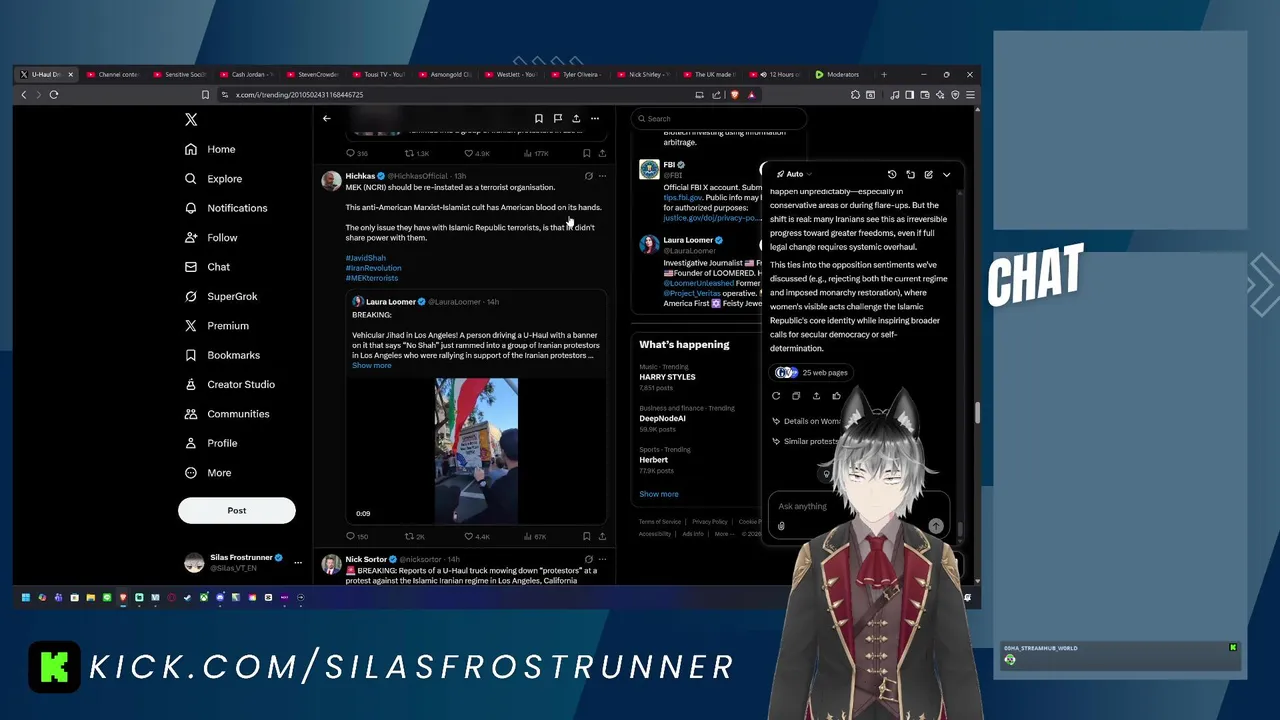This screenshot has width=1280, height=720.
Task: Open the X logo home icon
Action: [191, 119]
